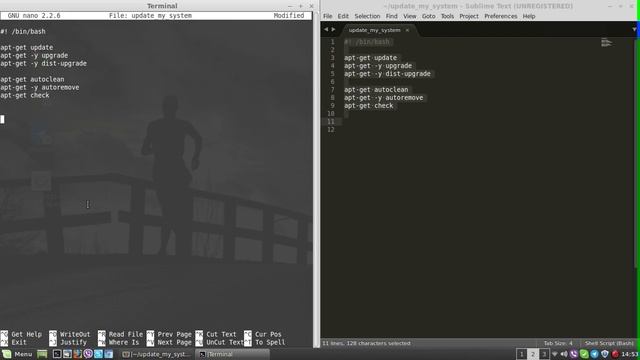The height and width of the screenshot is (360, 640).
Task: Open the Selection menu
Action: point(367,16)
